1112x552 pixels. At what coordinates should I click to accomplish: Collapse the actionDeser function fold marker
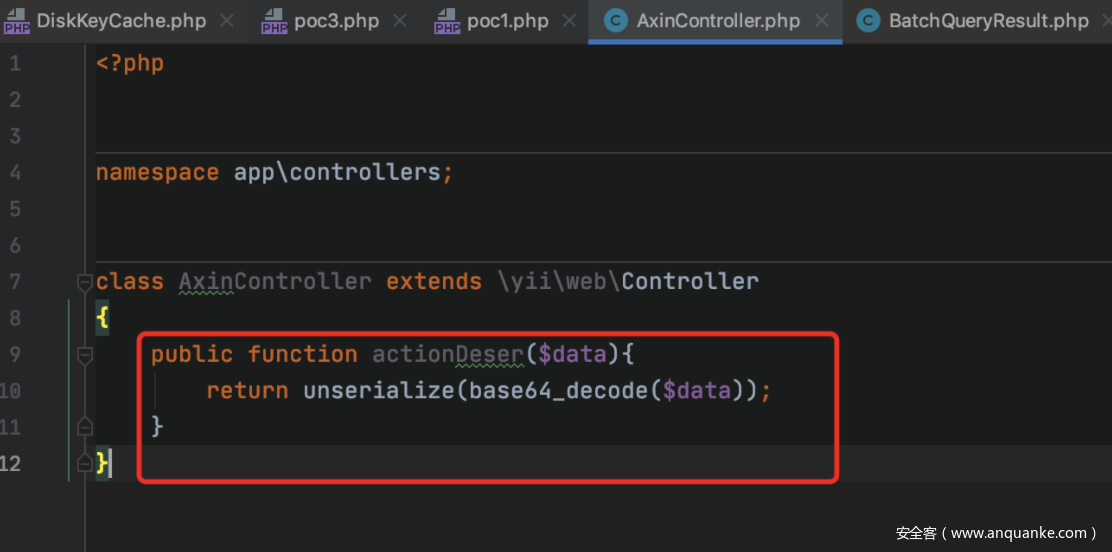pyautogui.click(x=84, y=355)
